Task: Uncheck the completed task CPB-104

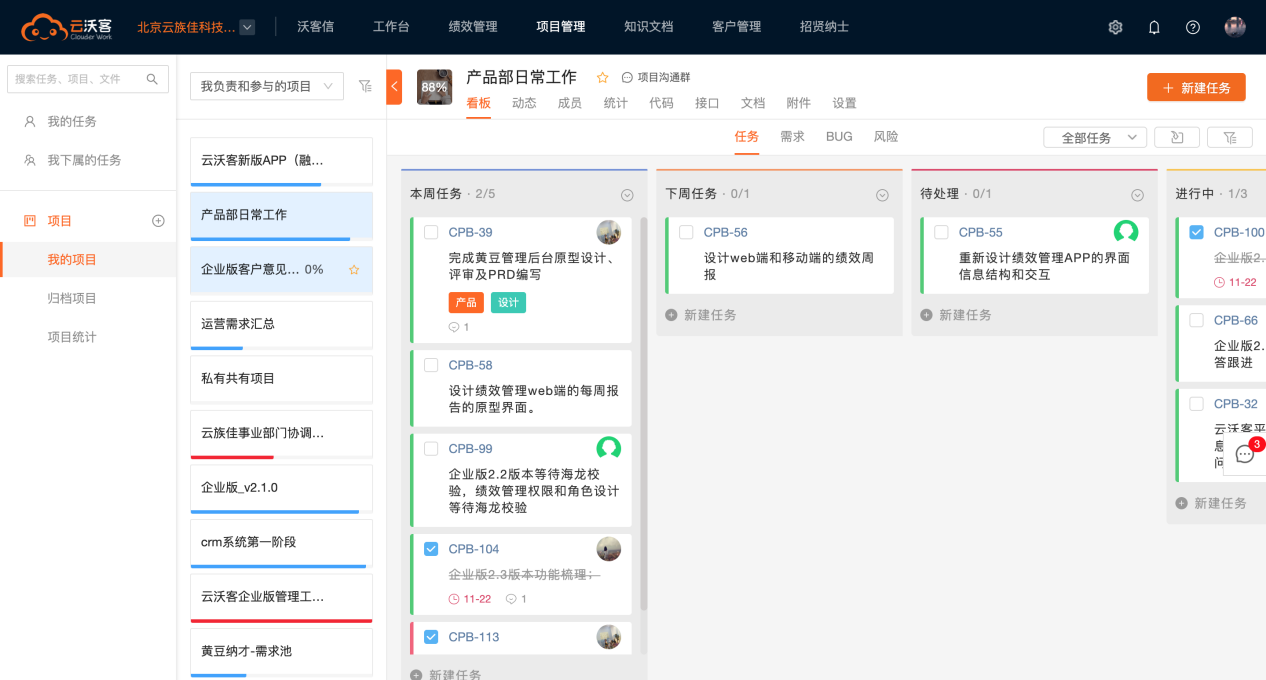Action: point(433,548)
